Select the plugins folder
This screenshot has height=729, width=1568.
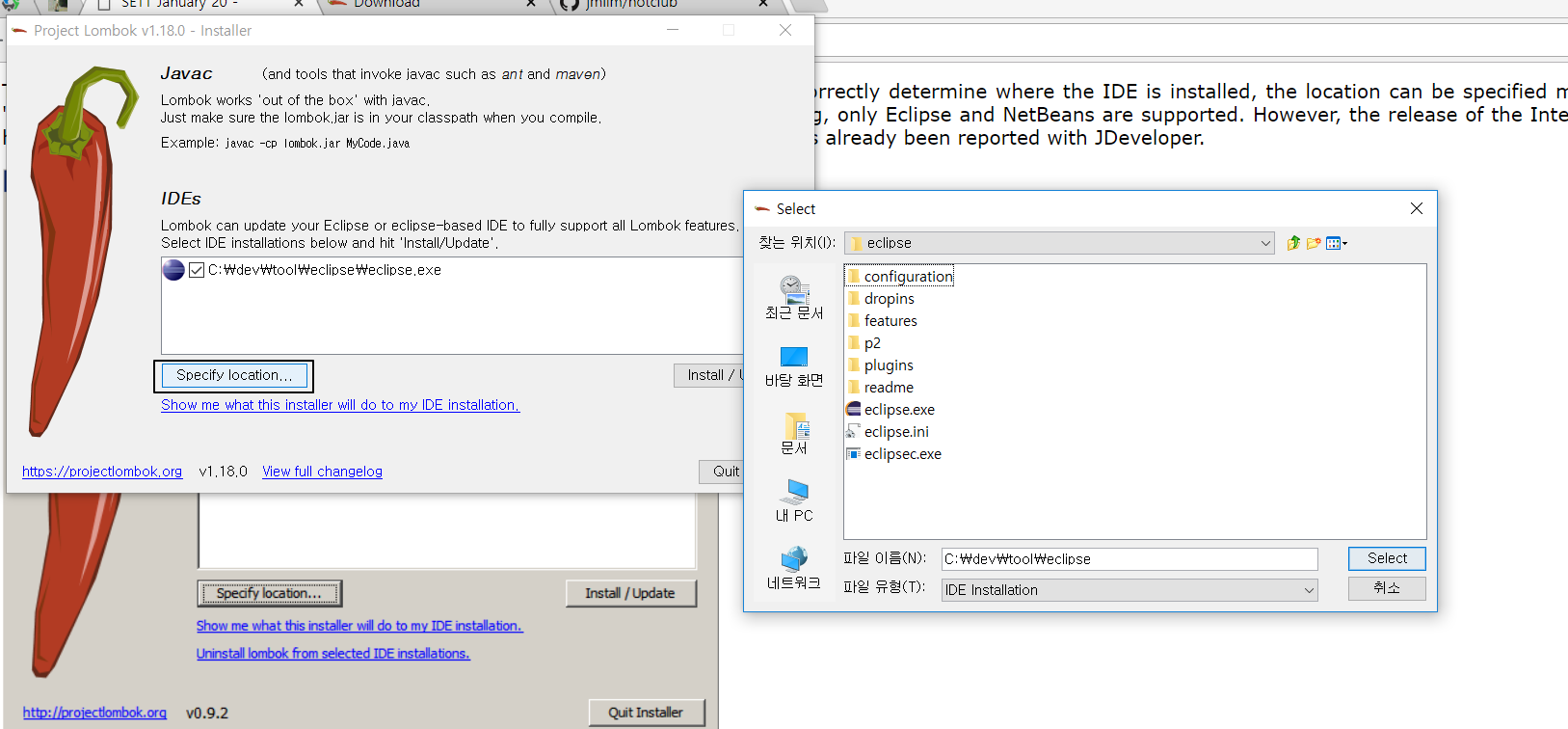tap(881, 365)
